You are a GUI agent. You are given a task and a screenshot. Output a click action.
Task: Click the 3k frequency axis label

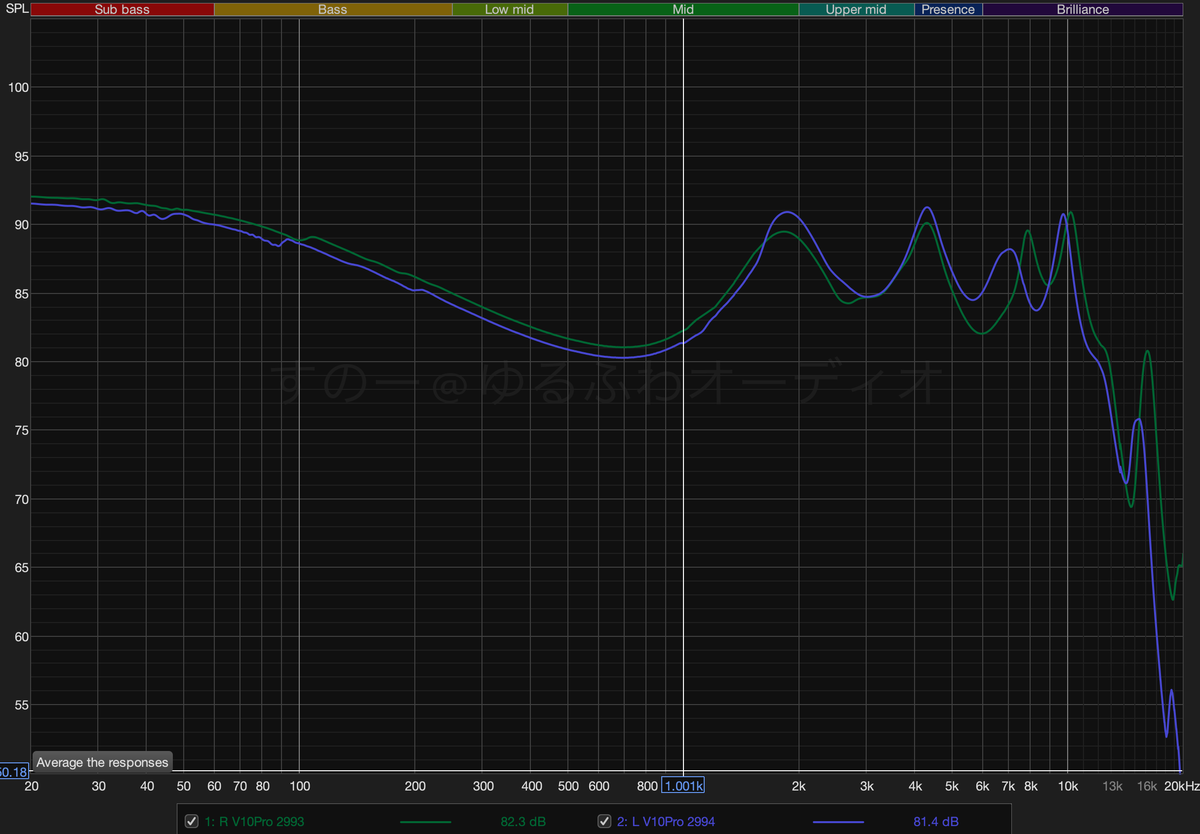[x=866, y=787]
